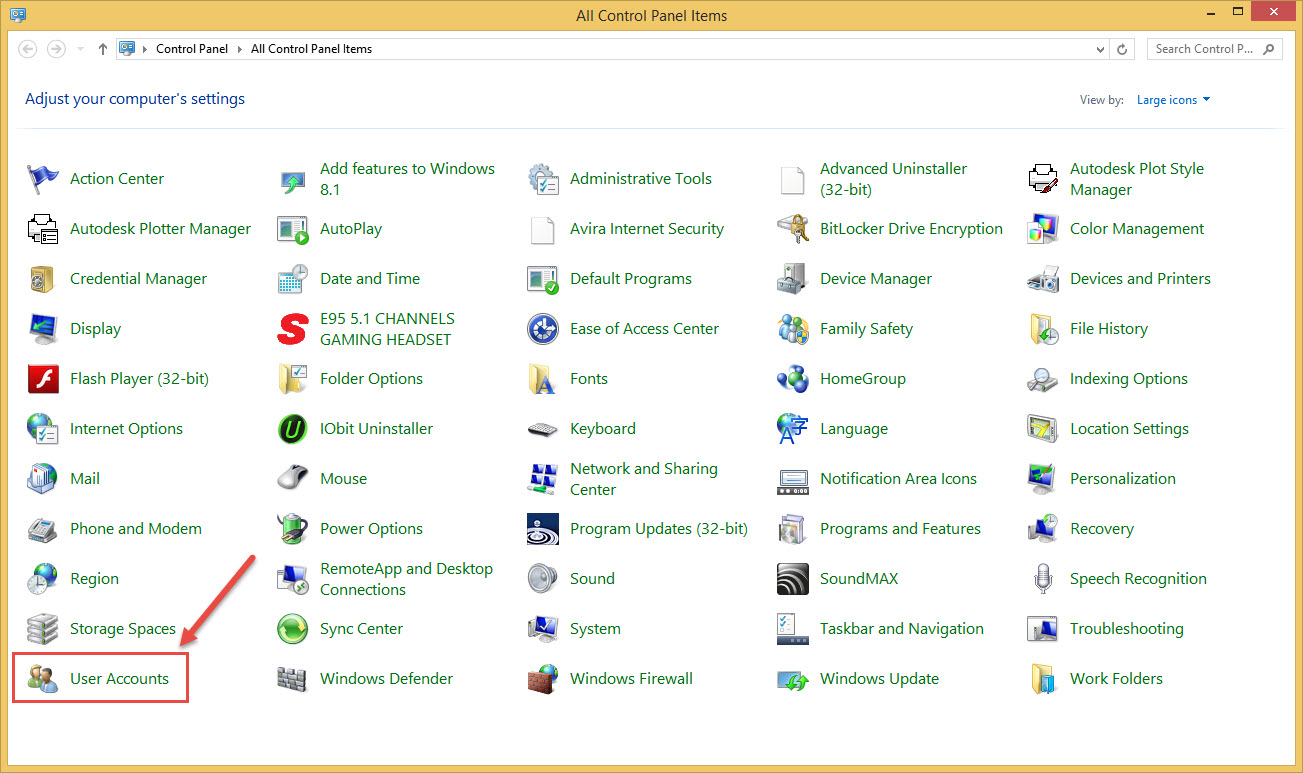Click the Windows Defender wall icon
The width and height of the screenshot is (1303, 773).
click(x=293, y=679)
